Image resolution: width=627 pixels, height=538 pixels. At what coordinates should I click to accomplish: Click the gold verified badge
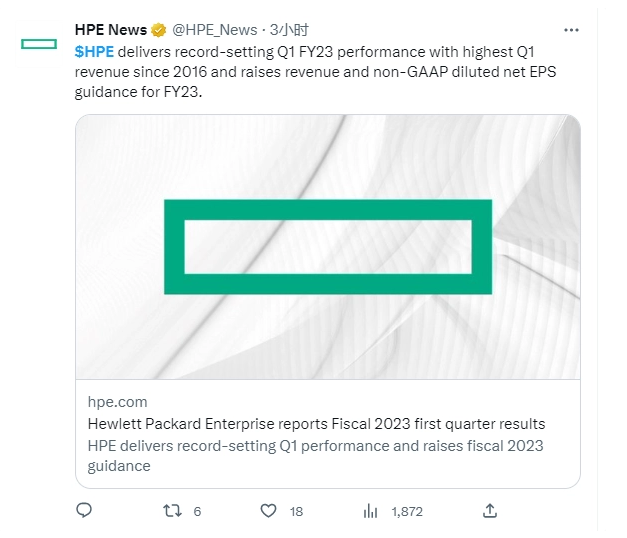(158, 30)
